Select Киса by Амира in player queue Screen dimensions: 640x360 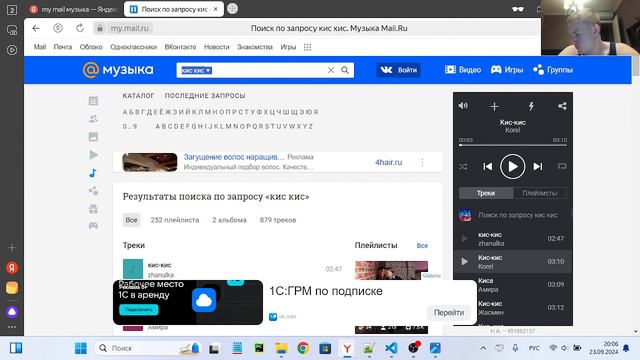(513, 285)
